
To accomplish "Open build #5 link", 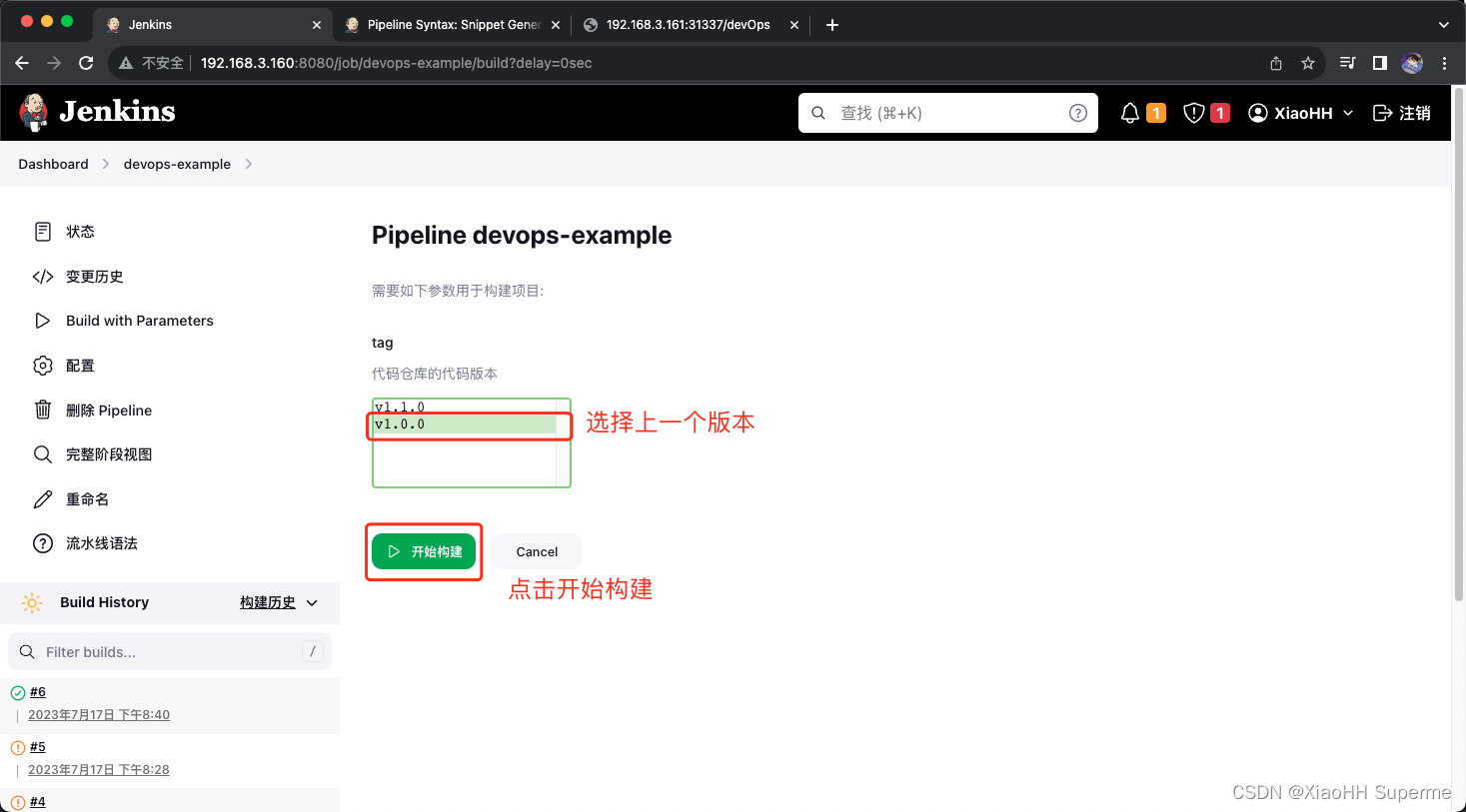I will tap(38, 747).
